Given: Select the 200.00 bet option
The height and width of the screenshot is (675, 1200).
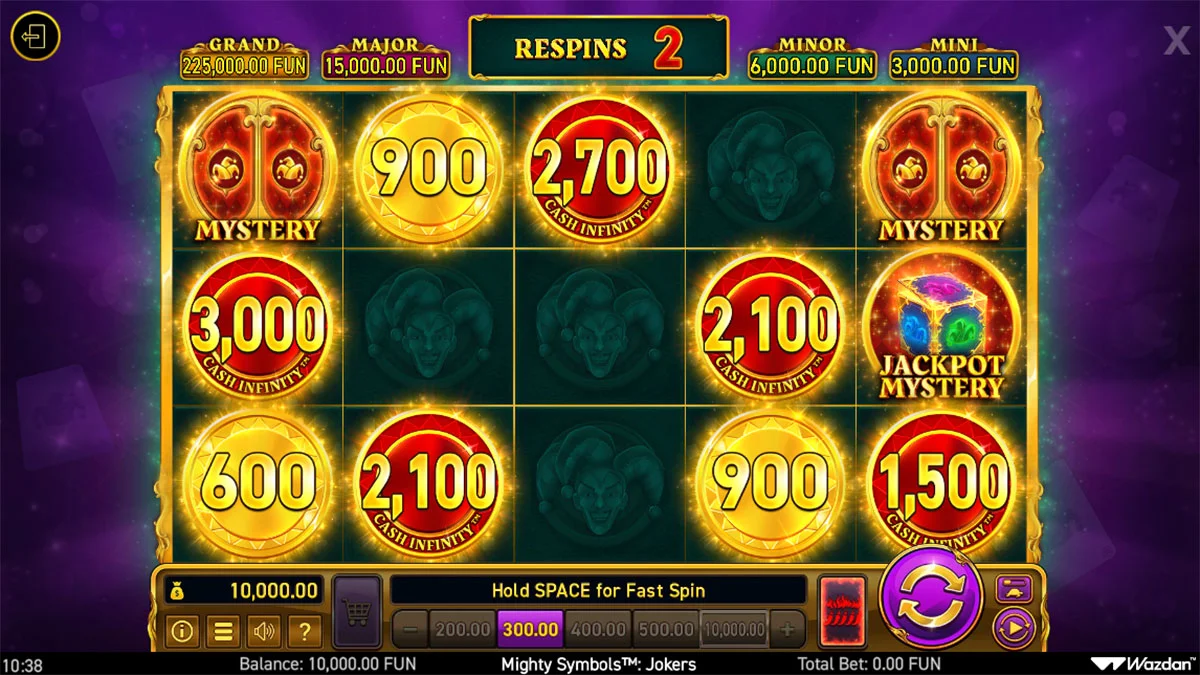Looking at the screenshot, I should tap(462, 630).
